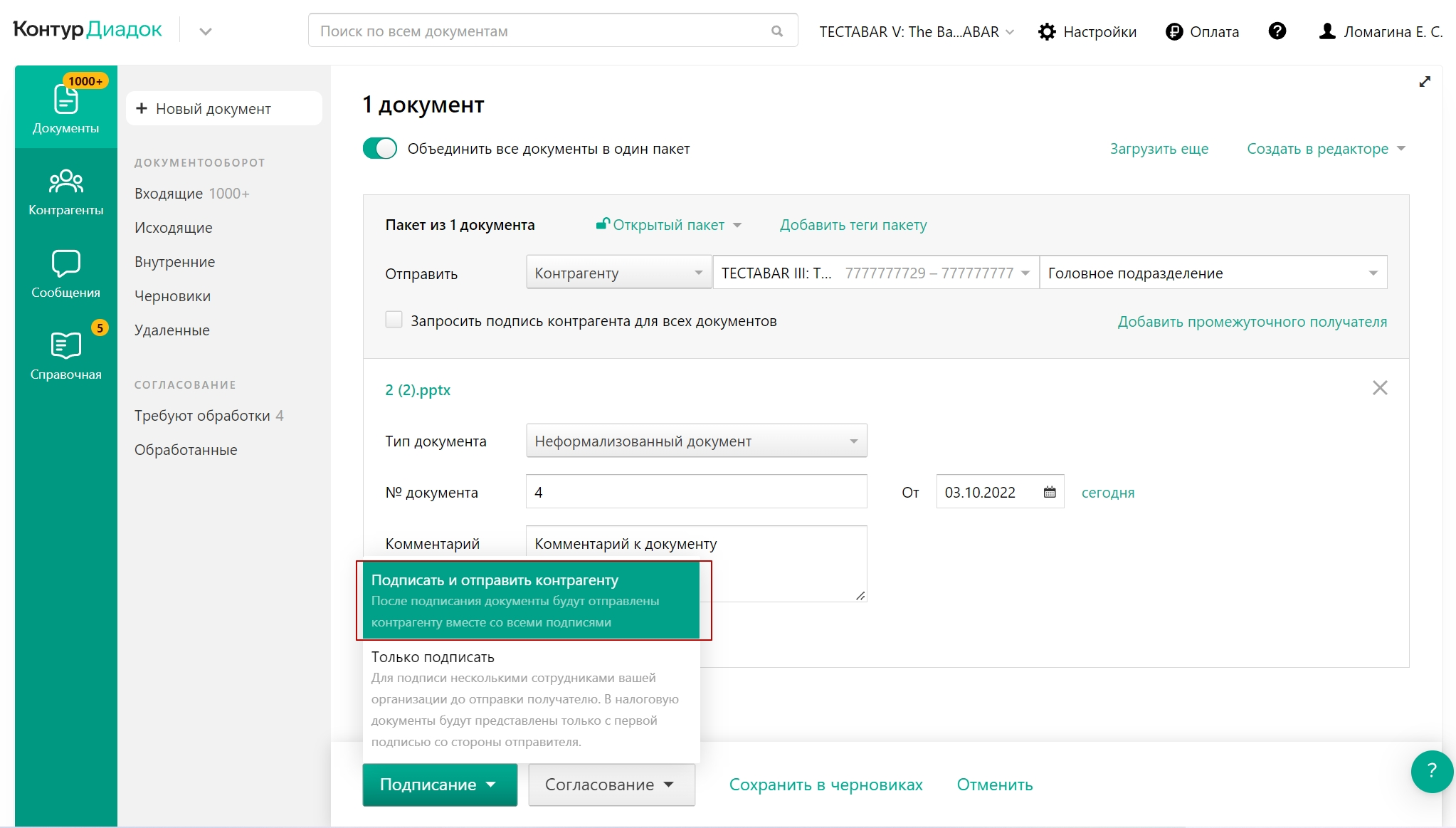Open the Сообщения sidebar section
The image size is (1456, 828).
[x=65, y=273]
